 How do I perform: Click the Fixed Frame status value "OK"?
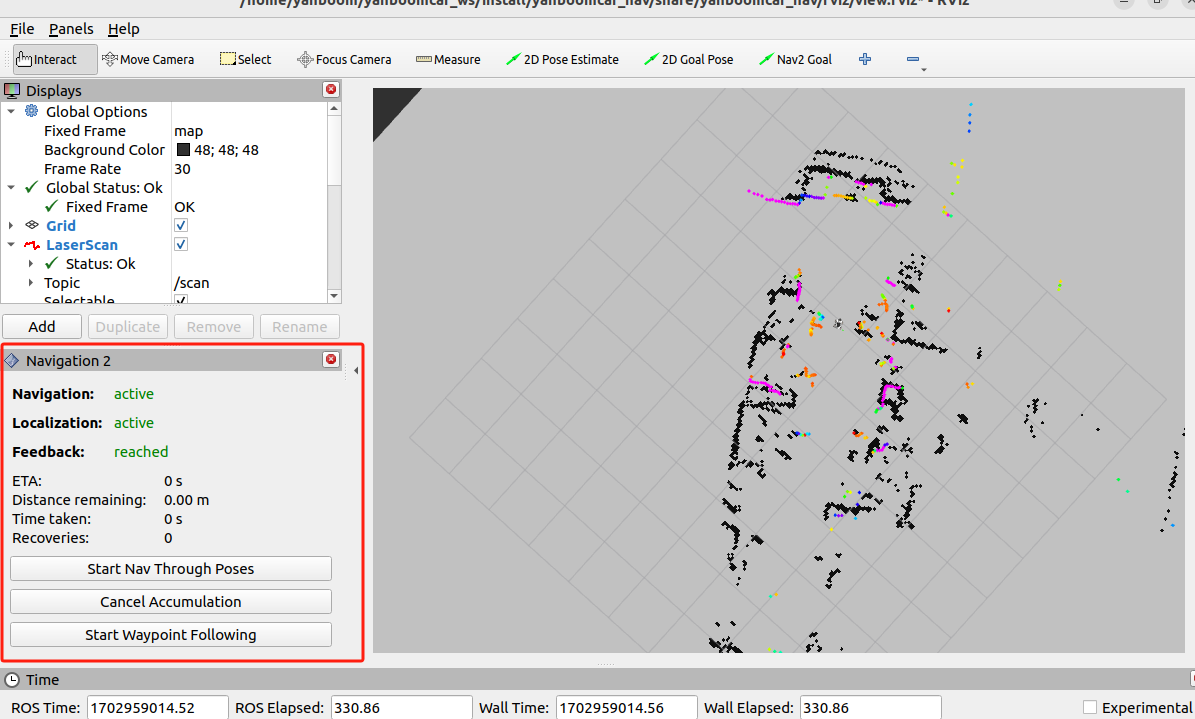184,207
